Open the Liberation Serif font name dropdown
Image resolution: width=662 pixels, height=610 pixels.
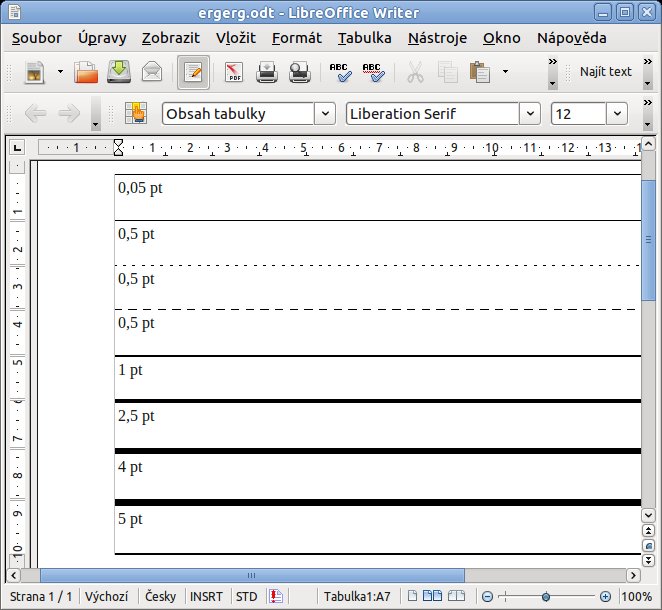point(530,114)
